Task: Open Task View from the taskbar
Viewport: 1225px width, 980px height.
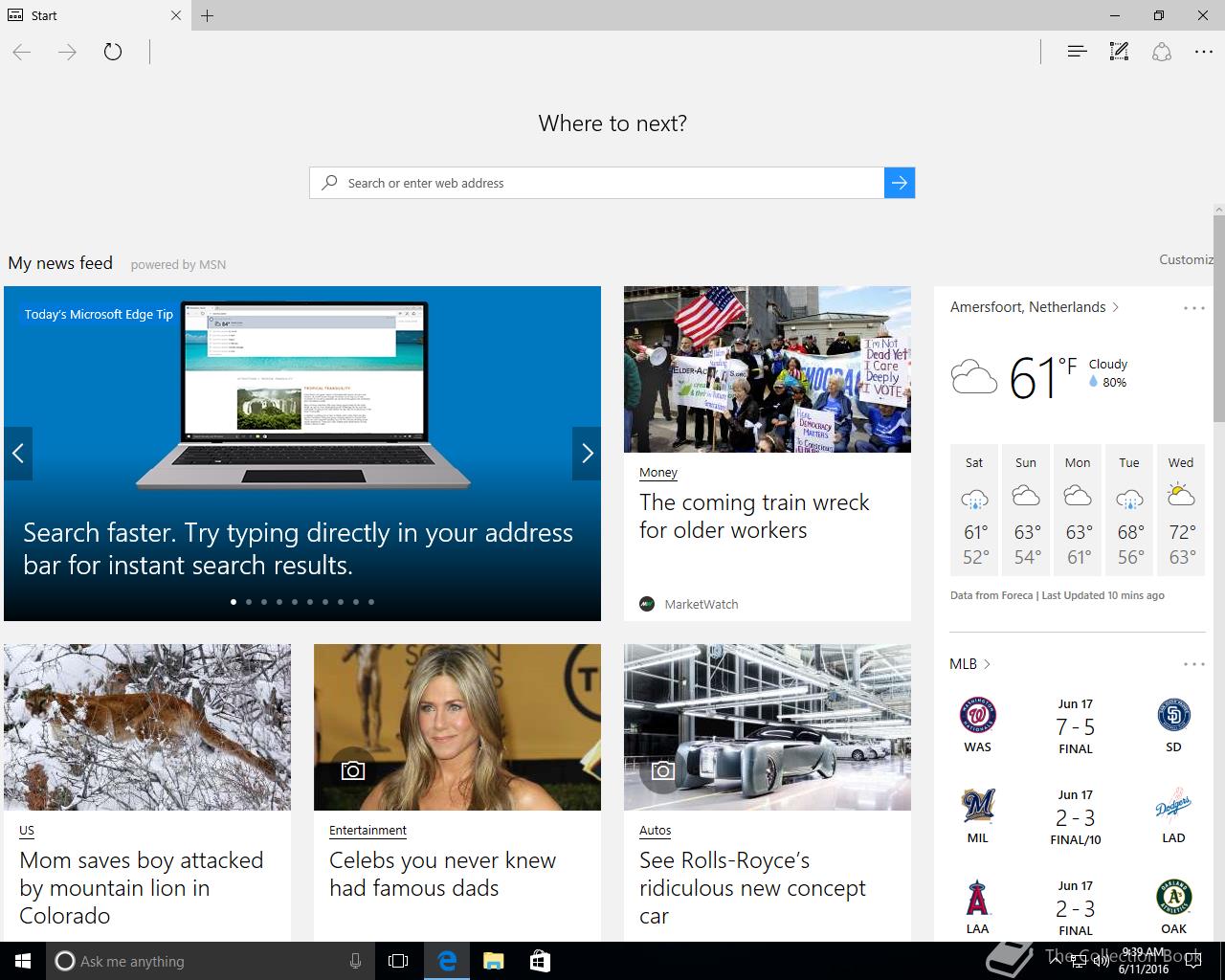Action: [398, 961]
